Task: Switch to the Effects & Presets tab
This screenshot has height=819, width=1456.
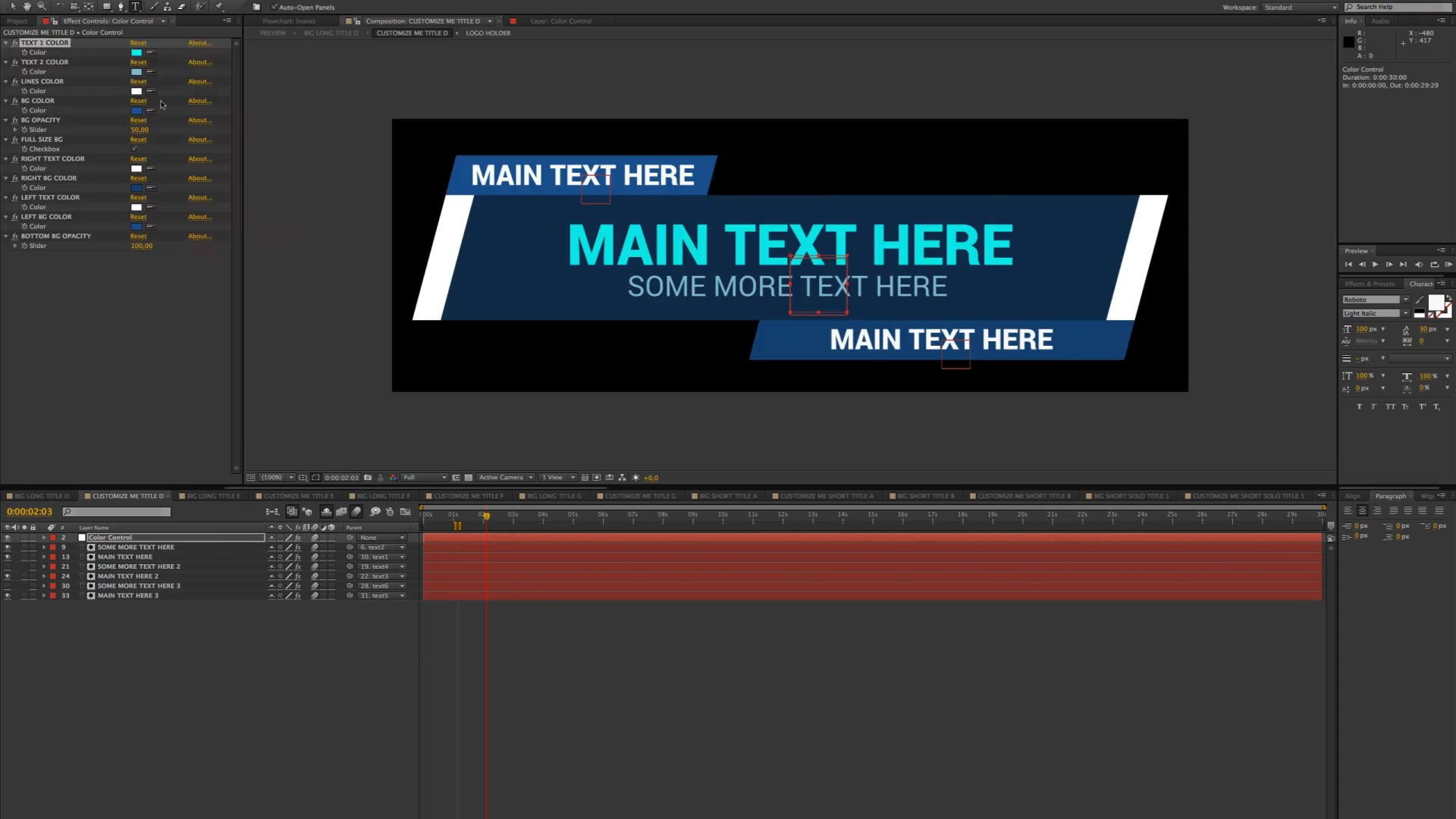Action: point(1369,284)
